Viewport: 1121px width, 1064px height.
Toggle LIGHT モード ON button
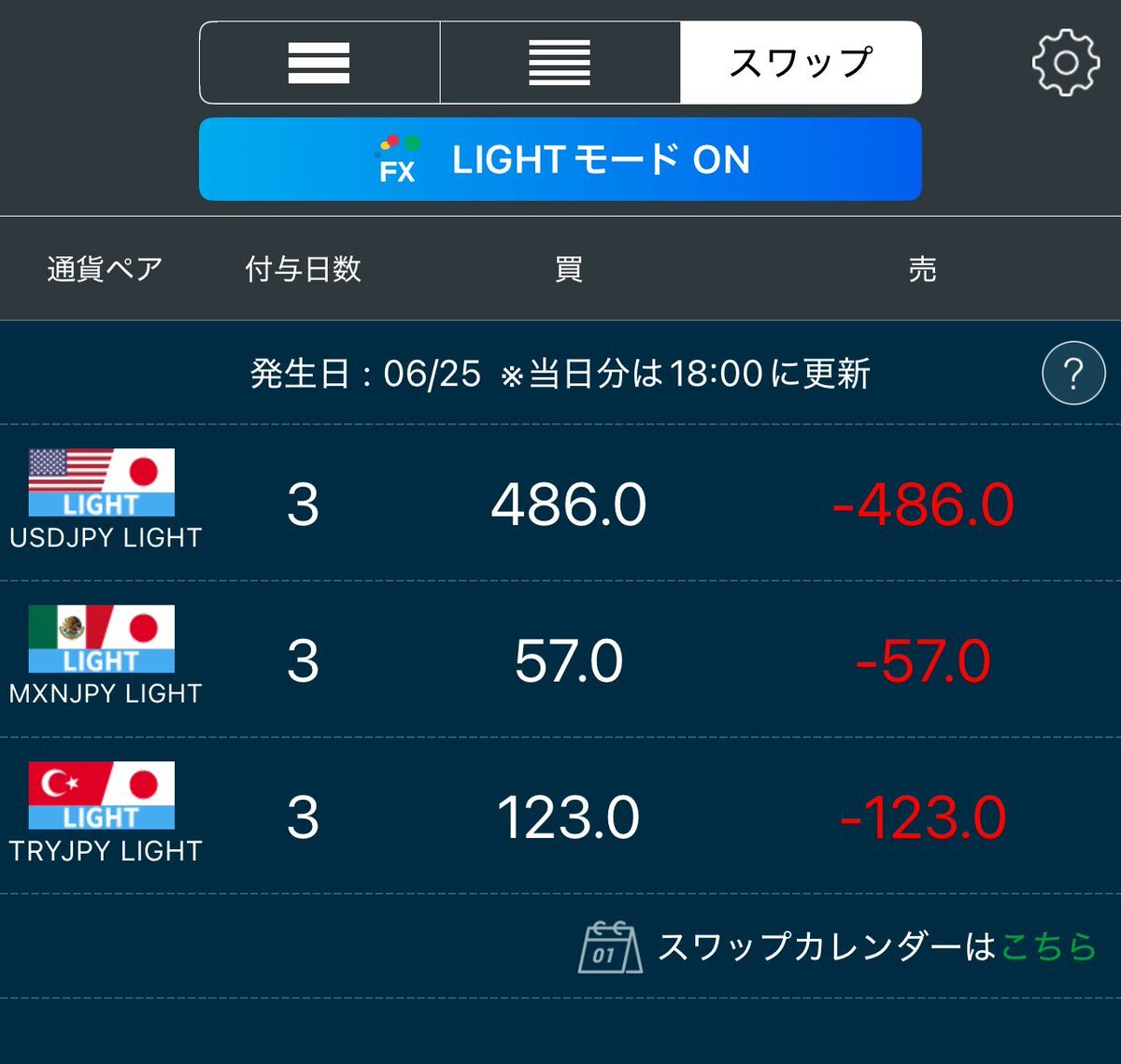pyautogui.click(x=560, y=159)
